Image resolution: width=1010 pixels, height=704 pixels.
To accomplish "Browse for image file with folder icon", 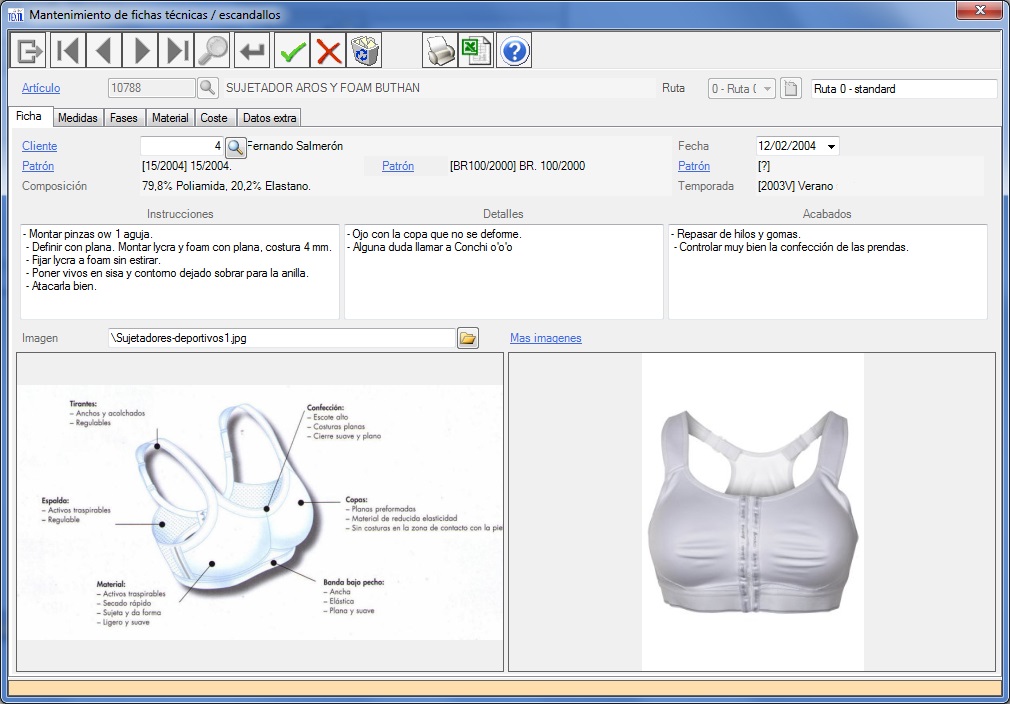I will (x=467, y=338).
